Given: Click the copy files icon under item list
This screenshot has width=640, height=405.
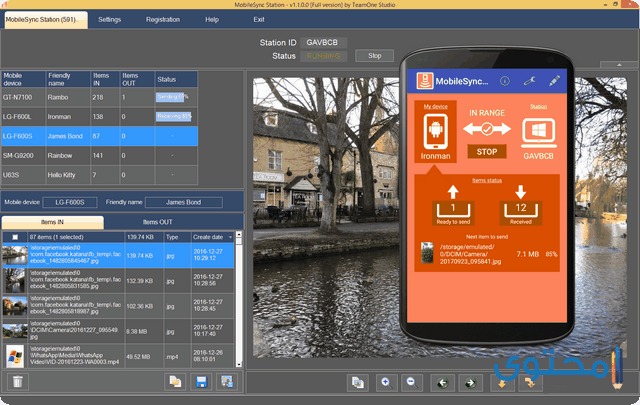Looking at the screenshot, I should coord(175,382).
